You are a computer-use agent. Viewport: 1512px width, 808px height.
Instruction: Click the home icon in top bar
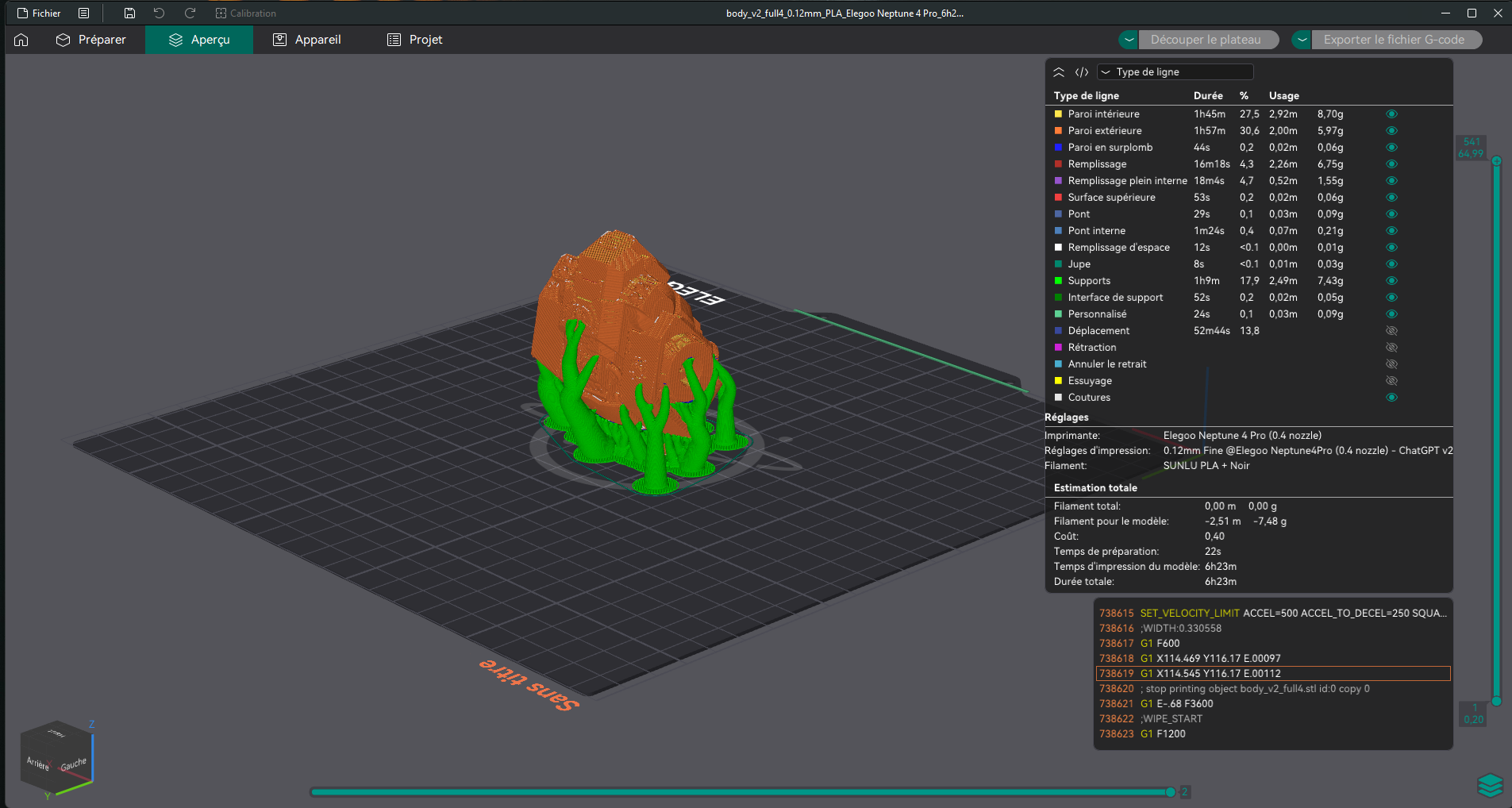pyautogui.click(x=21, y=40)
